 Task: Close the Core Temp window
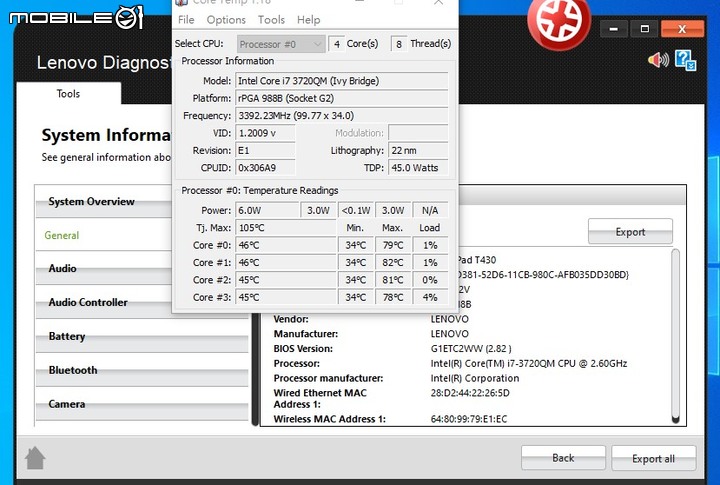(439, 2)
